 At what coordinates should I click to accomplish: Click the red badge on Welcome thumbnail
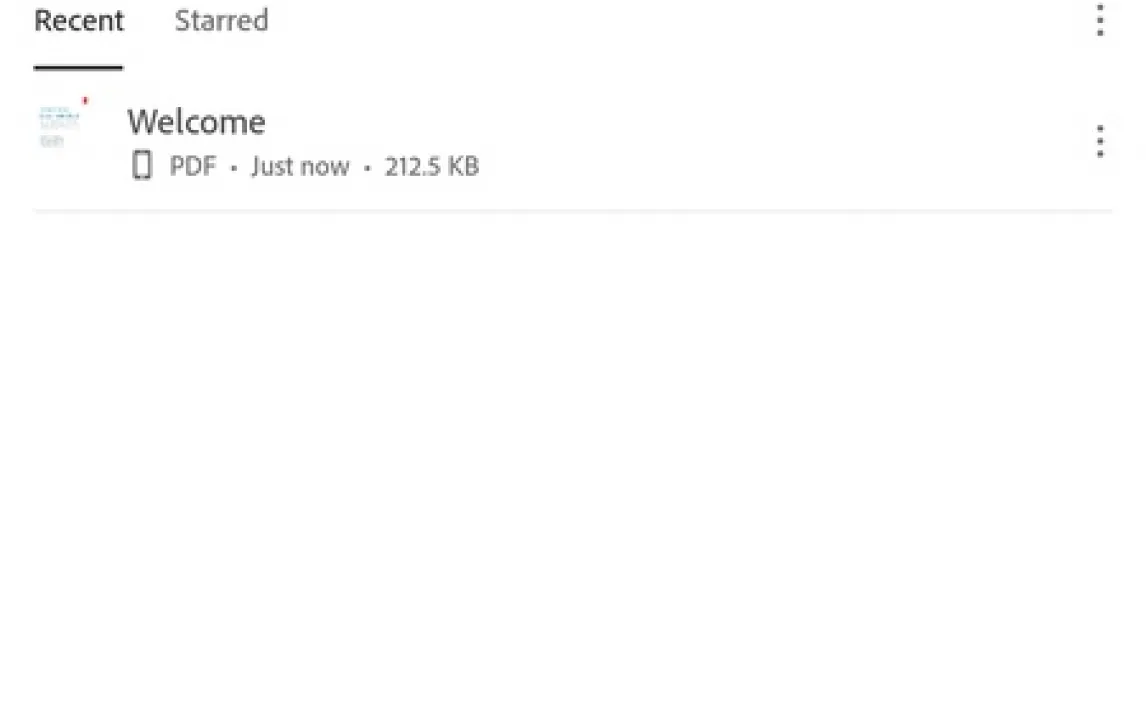pyautogui.click(x=85, y=101)
